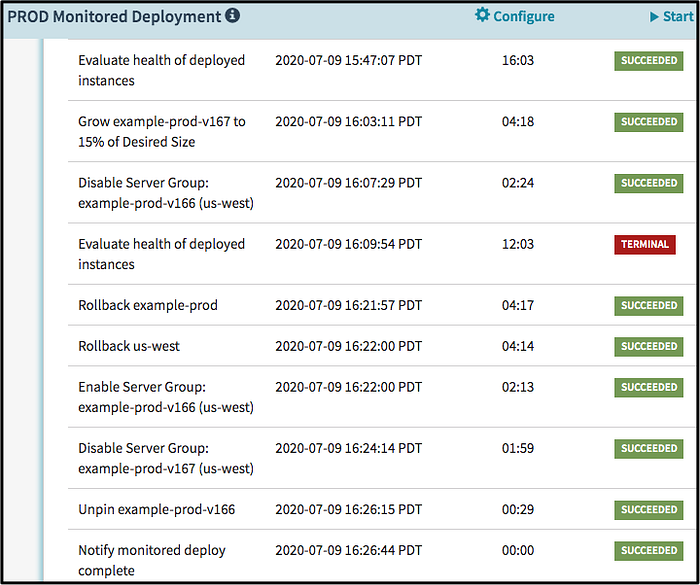
Task: Click SUCCEEDED badge for Rollback example-prod
Action: (x=649, y=305)
